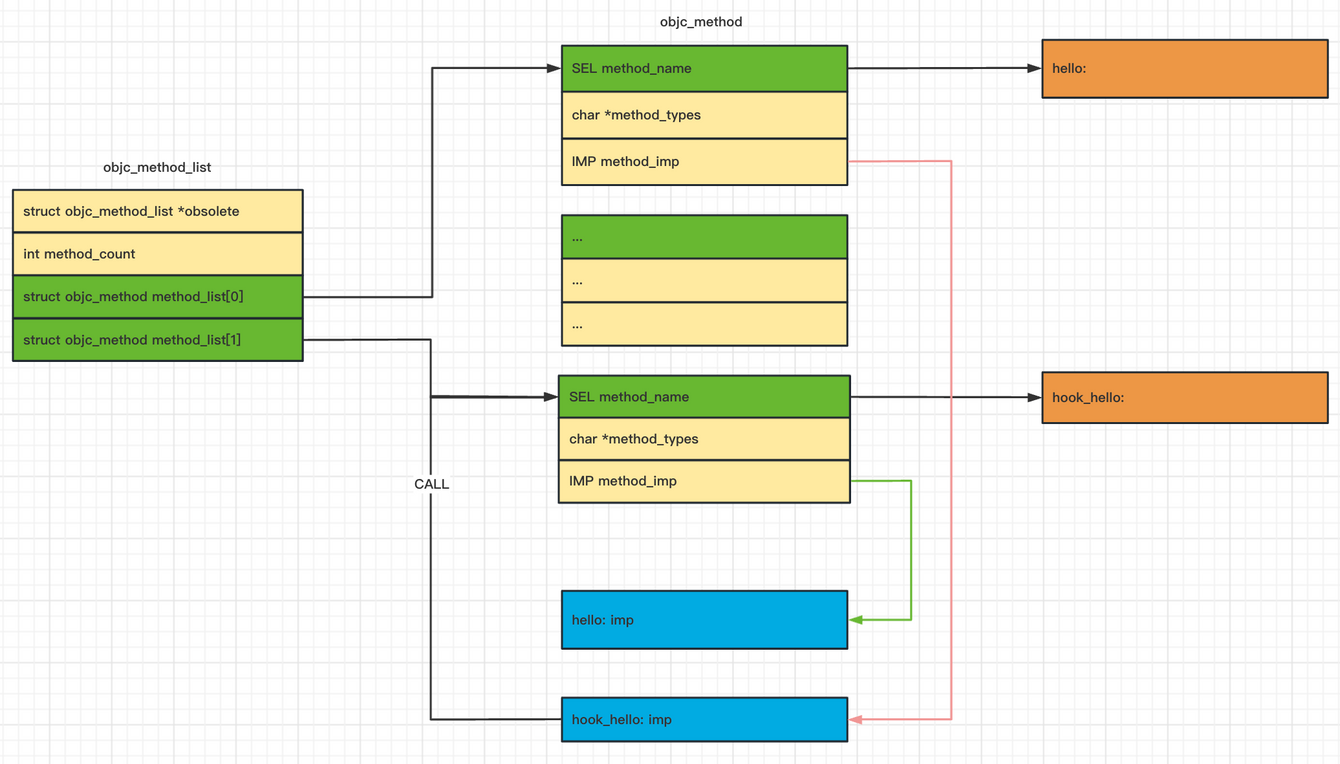
Task: Select the lower 'SEL method_name' green box
Action: 704,397
